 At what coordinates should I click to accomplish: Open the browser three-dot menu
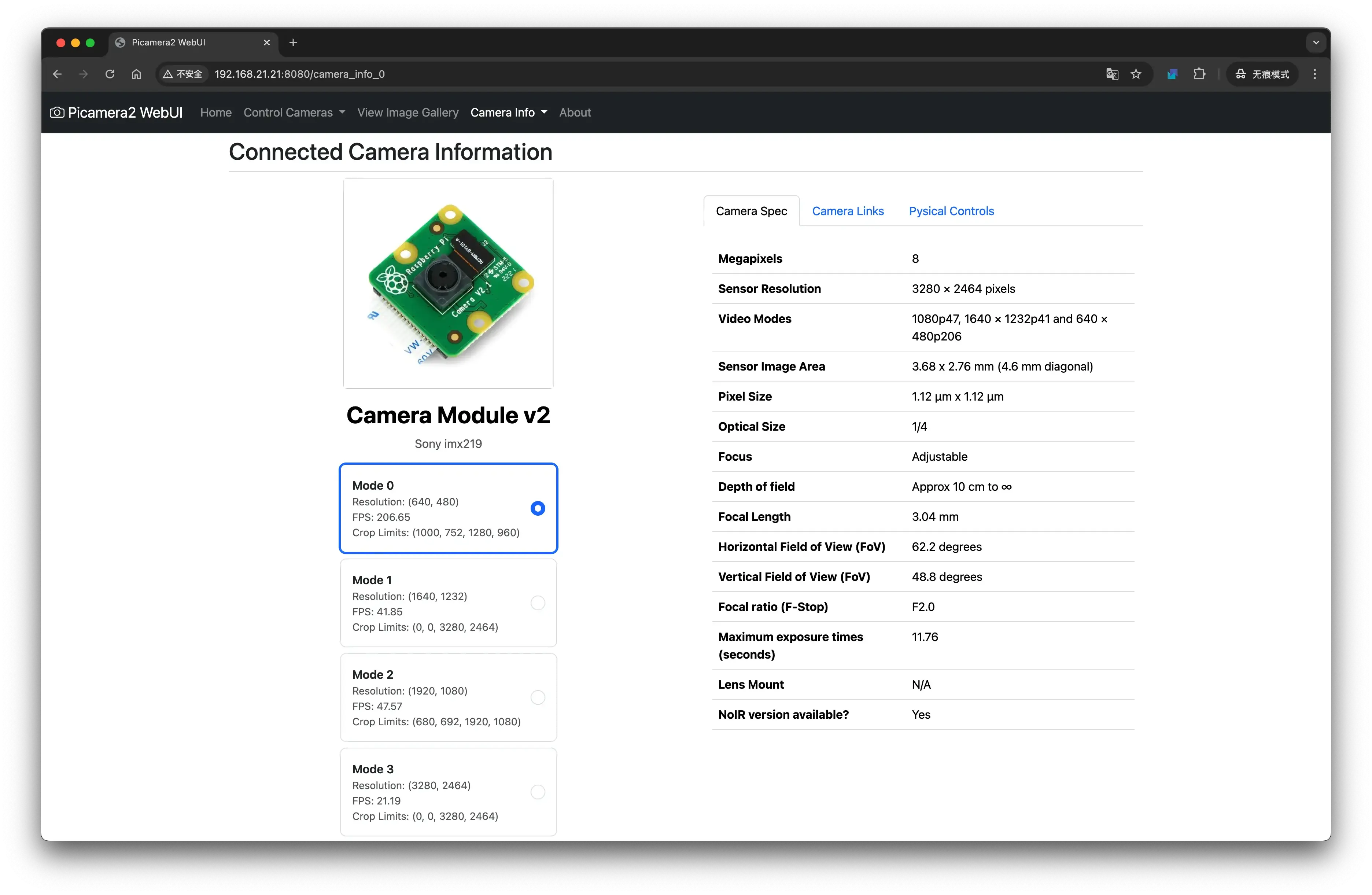coord(1314,74)
